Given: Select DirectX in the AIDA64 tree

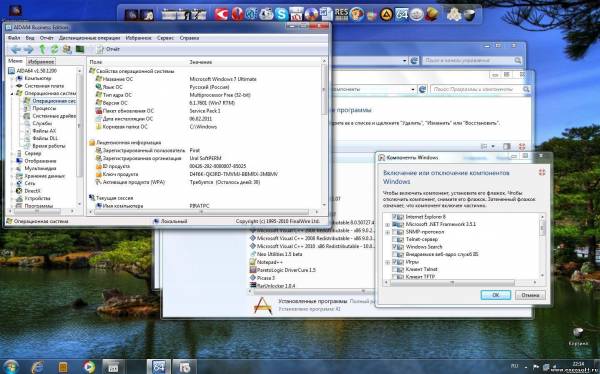Looking at the screenshot, I should (33, 191).
